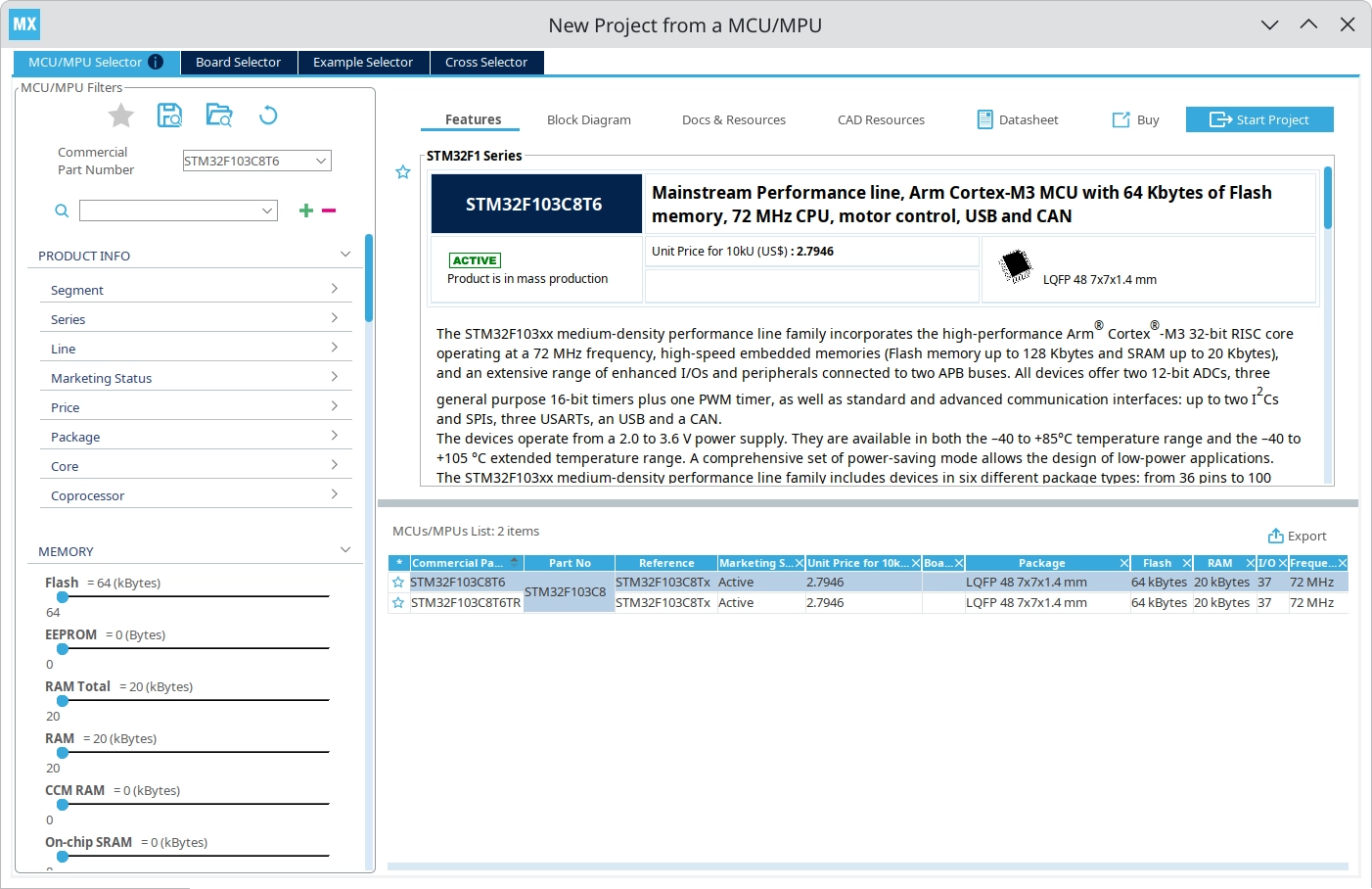Click the green plus add filter icon
This screenshot has width=1372, height=889.
[x=306, y=211]
